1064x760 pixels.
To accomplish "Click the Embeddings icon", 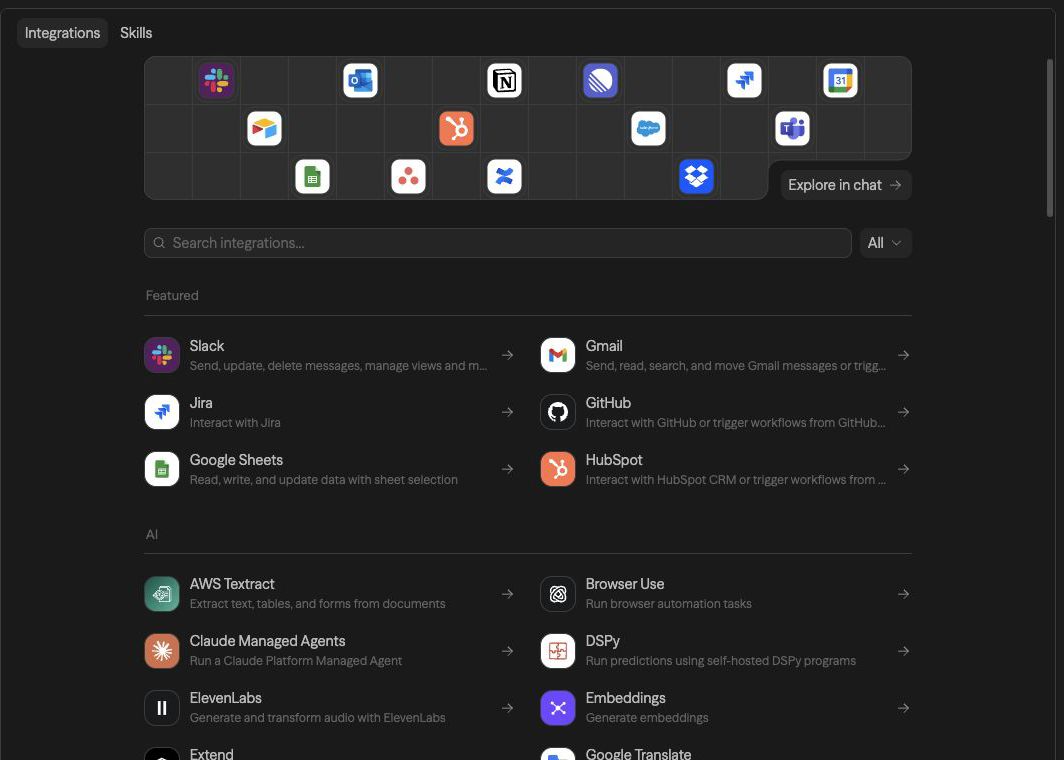I will point(558,708).
